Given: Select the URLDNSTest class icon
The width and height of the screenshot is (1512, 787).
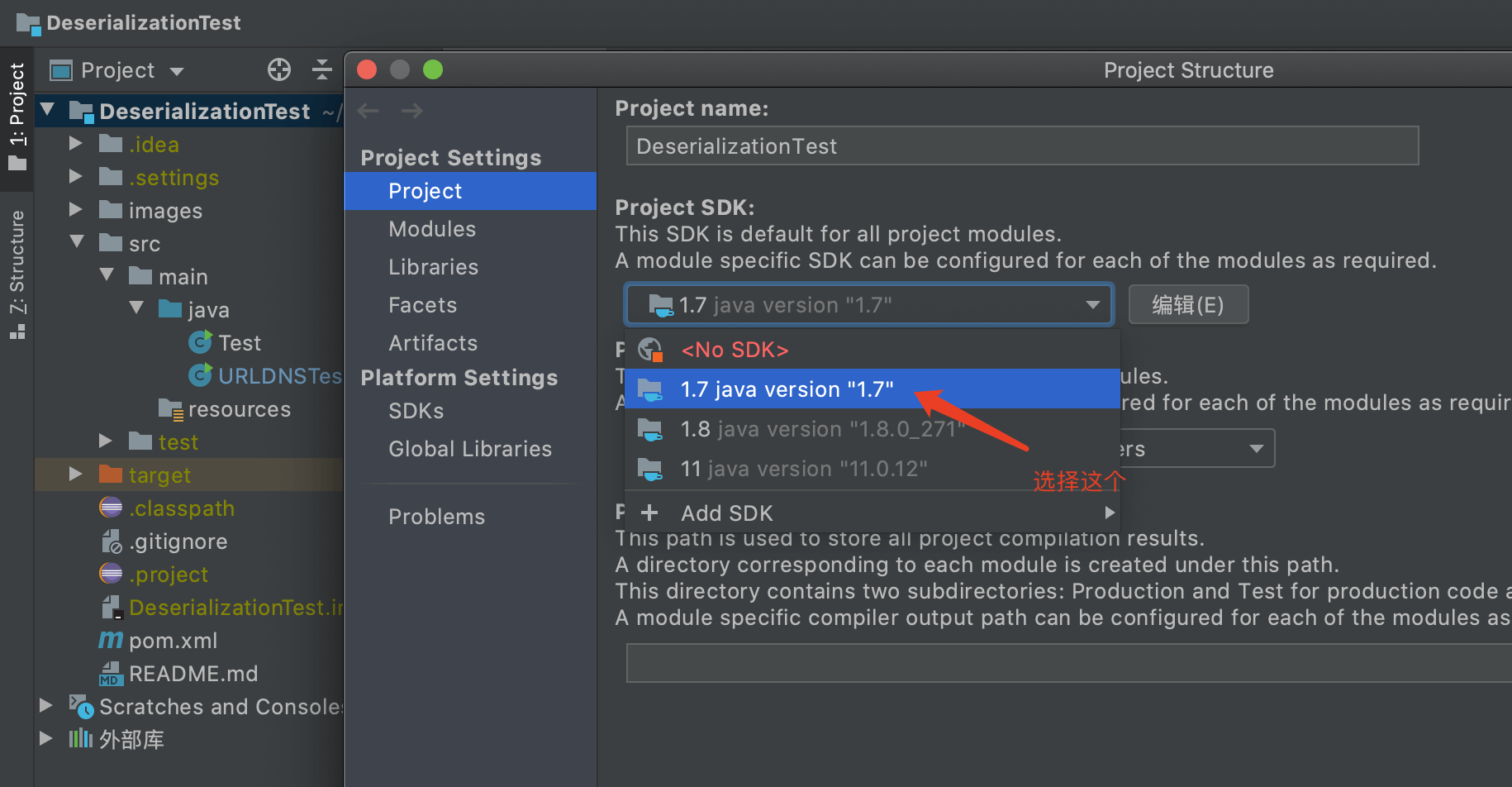Looking at the screenshot, I should coord(200,374).
